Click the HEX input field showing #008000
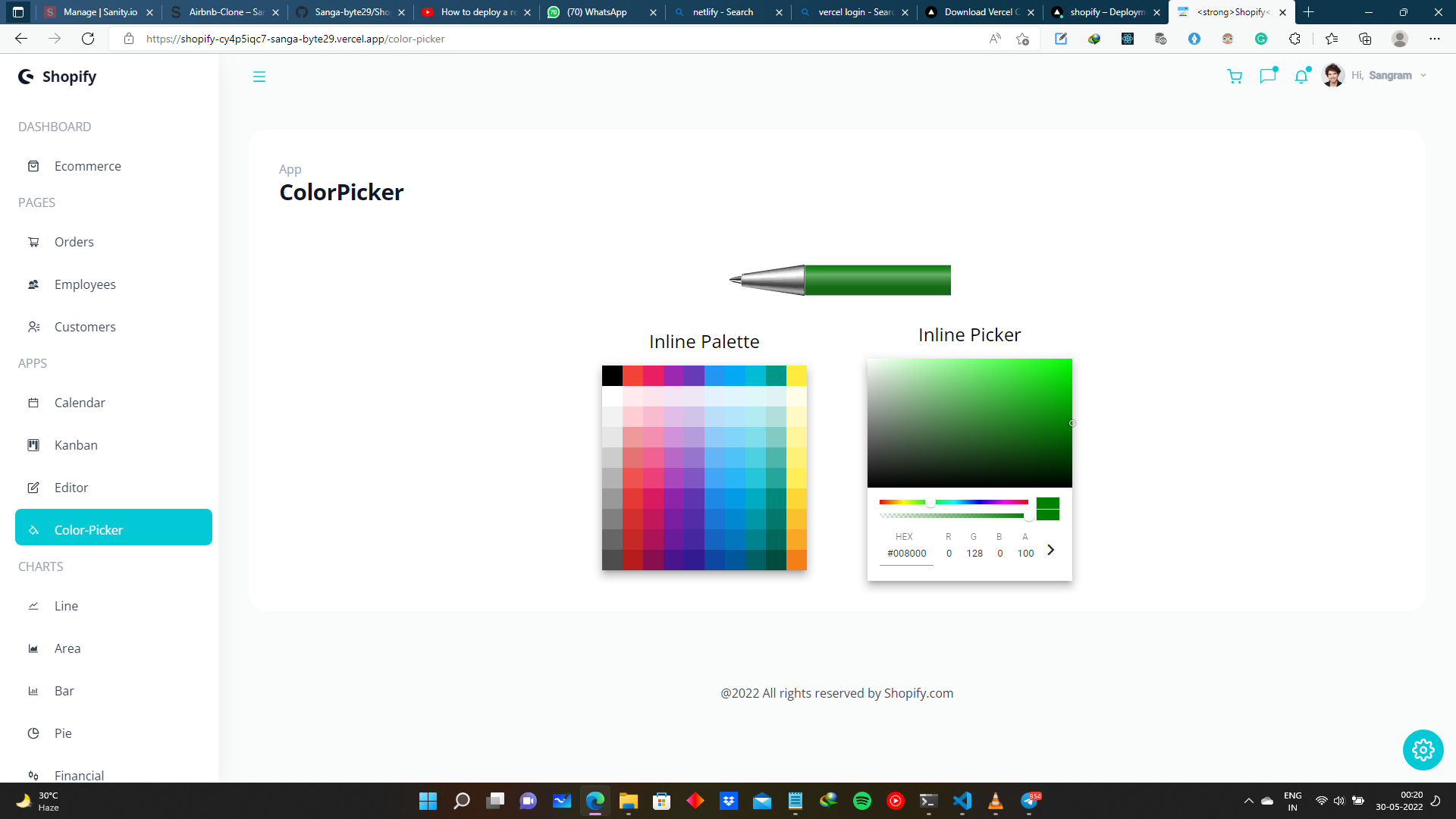This screenshot has width=1456, height=819. tap(905, 554)
